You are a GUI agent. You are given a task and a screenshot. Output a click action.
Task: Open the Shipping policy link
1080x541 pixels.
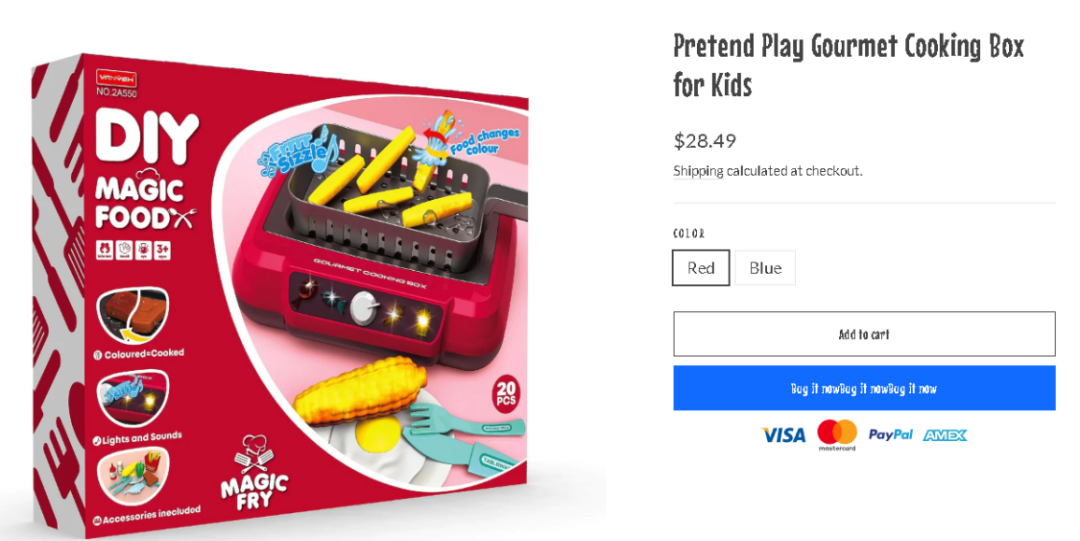click(x=698, y=171)
